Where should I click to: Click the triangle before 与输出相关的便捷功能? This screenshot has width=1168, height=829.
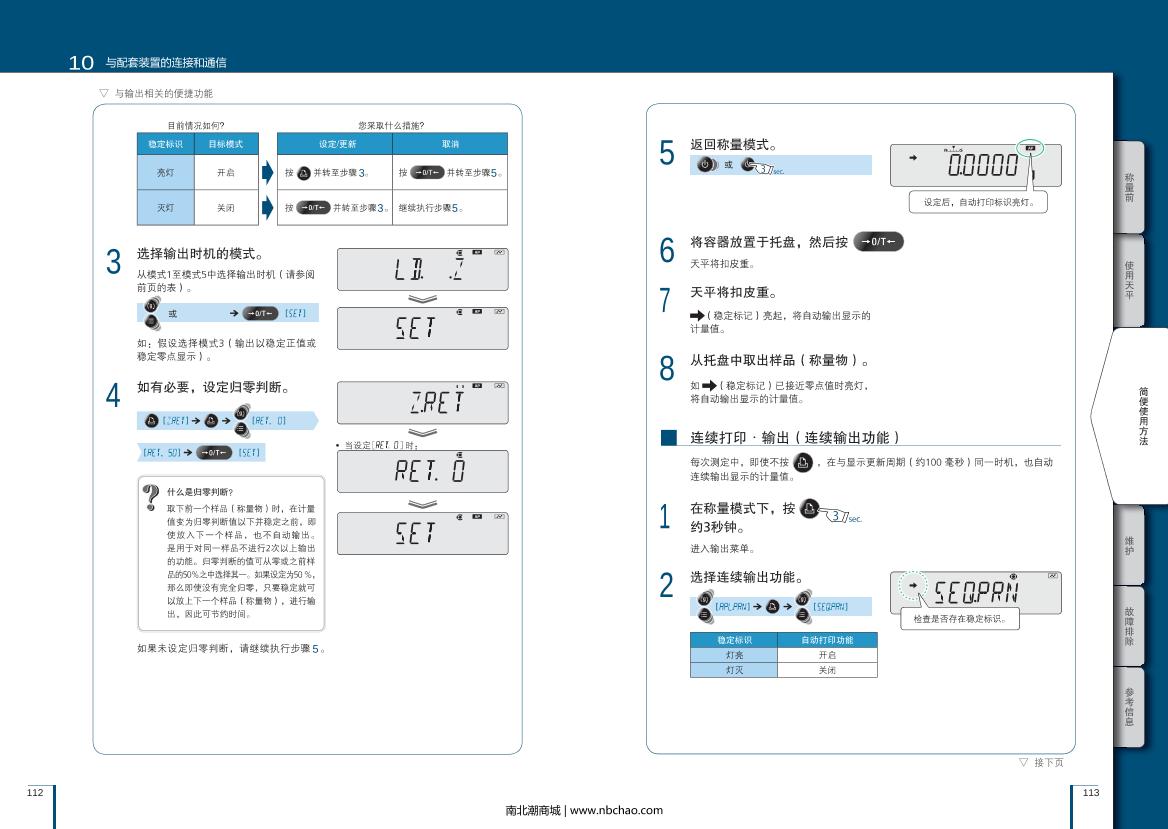(x=103, y=93)
